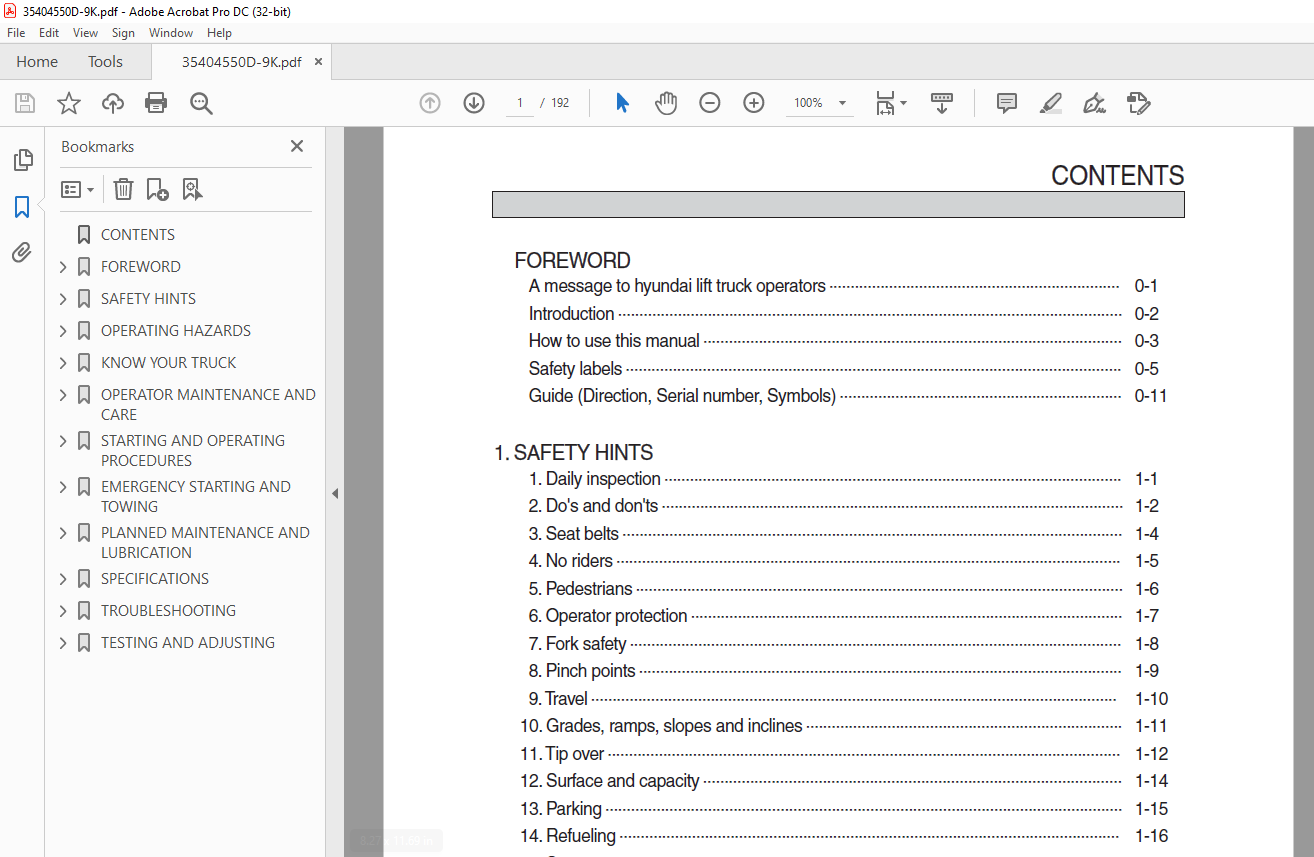Open the fit page options icon
Image resolution: width=1314 pixels, height=857 pixels.
[x=890, y=103]
